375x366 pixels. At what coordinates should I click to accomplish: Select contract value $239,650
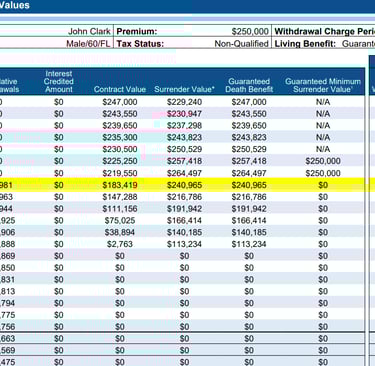pyautogui.click(x=120, y=126)
